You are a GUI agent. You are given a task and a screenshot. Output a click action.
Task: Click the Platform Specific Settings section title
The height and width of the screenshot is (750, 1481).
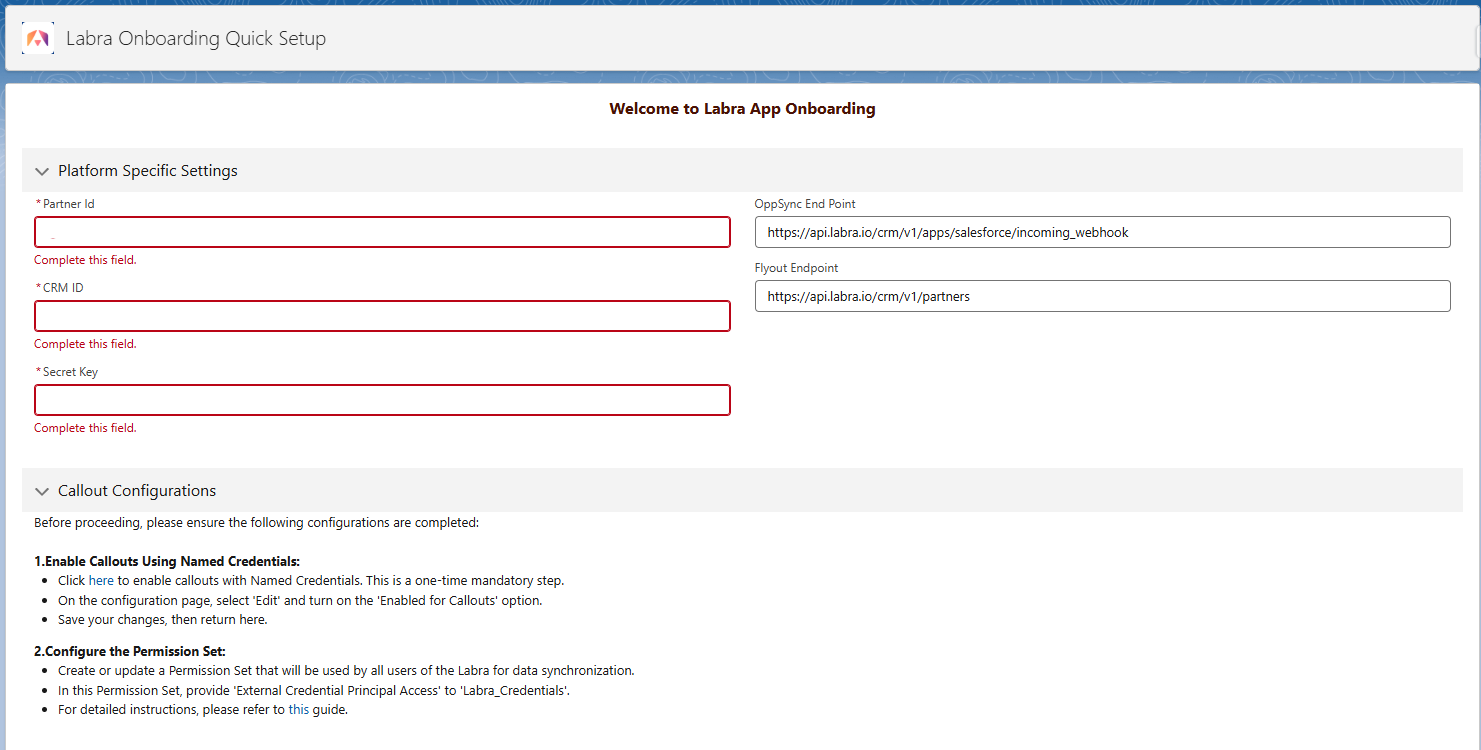click(x=148, y=171)
